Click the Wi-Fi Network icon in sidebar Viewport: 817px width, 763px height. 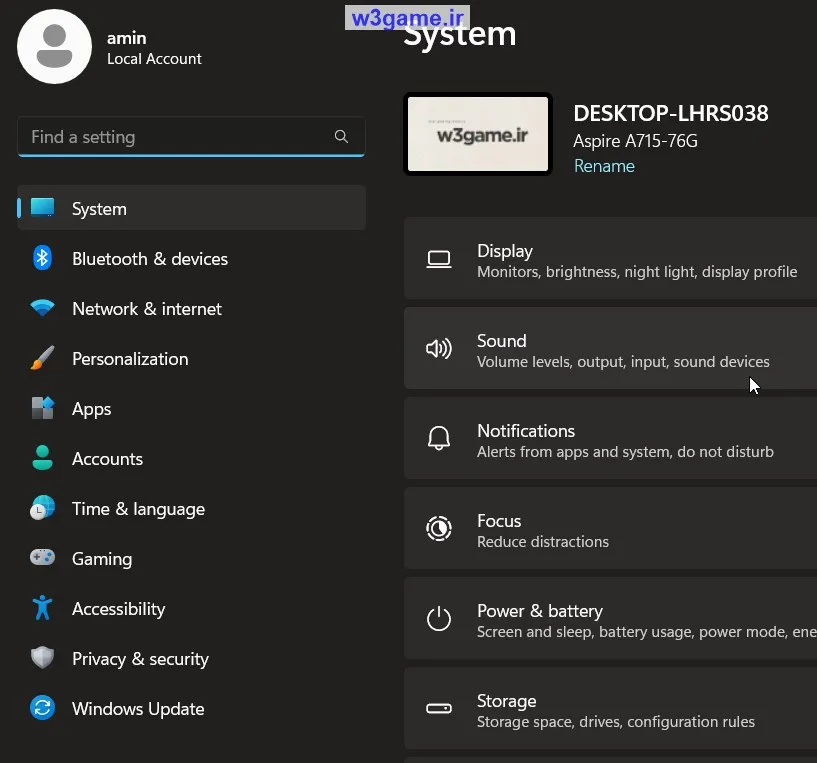[x=42, y=307]
